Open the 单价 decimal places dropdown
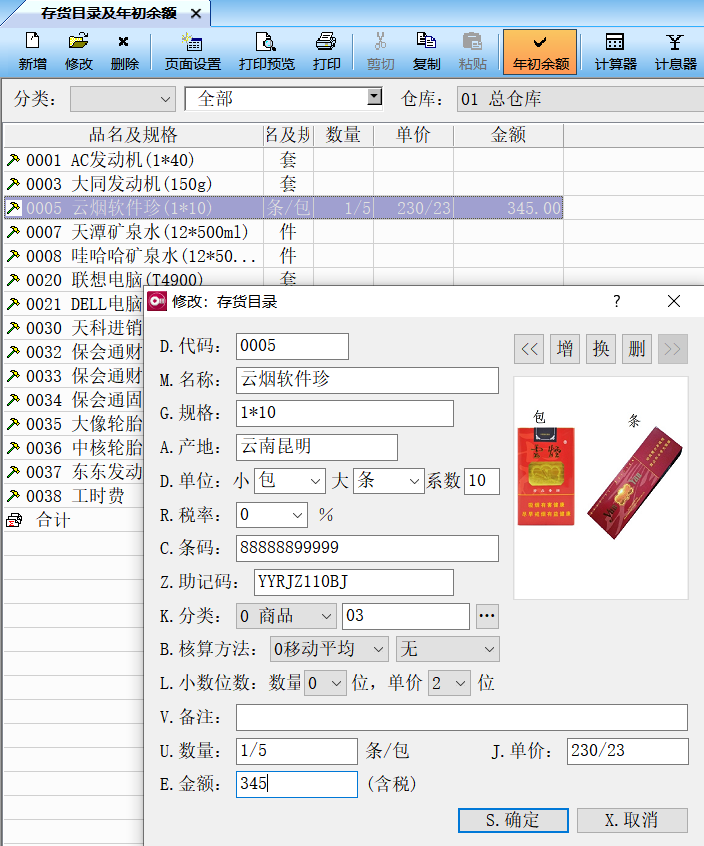 [449, 684]
